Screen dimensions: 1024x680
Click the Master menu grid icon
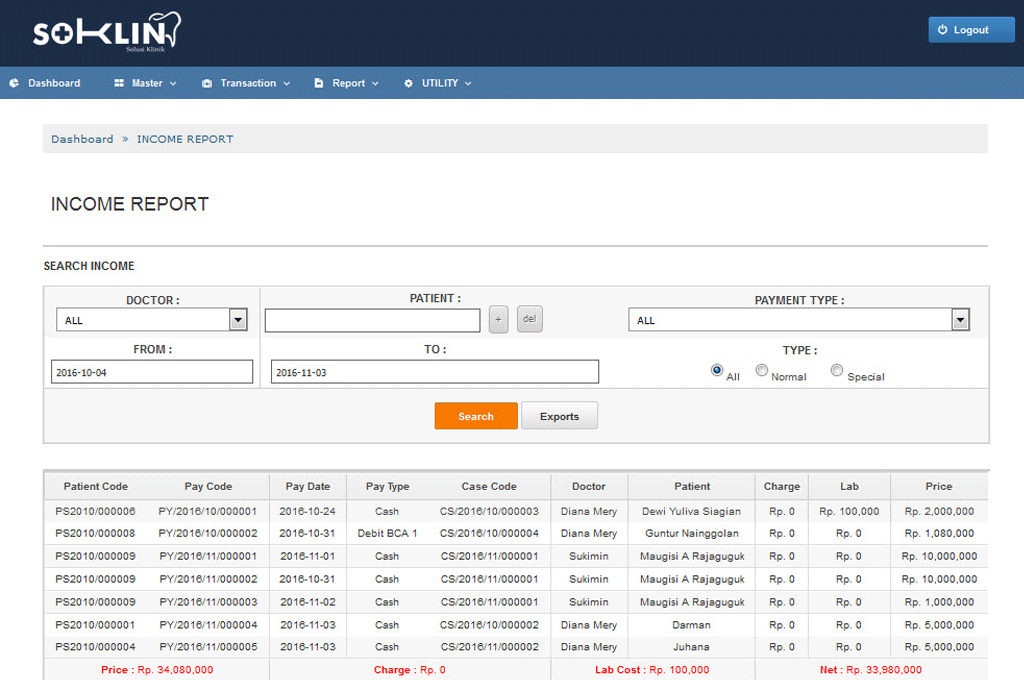(x=119, y=83)
